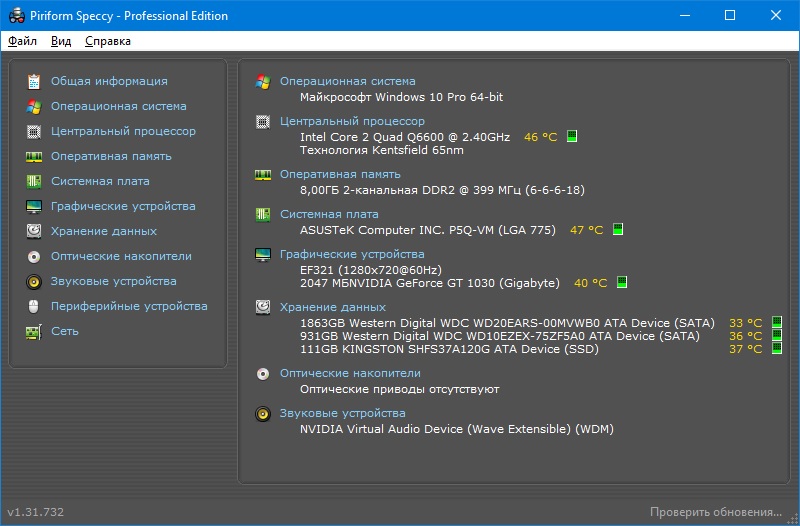The height and width of the screenshot is (526, 800).
Task: Open Системная плата heading link in summary
Action: 329,214
